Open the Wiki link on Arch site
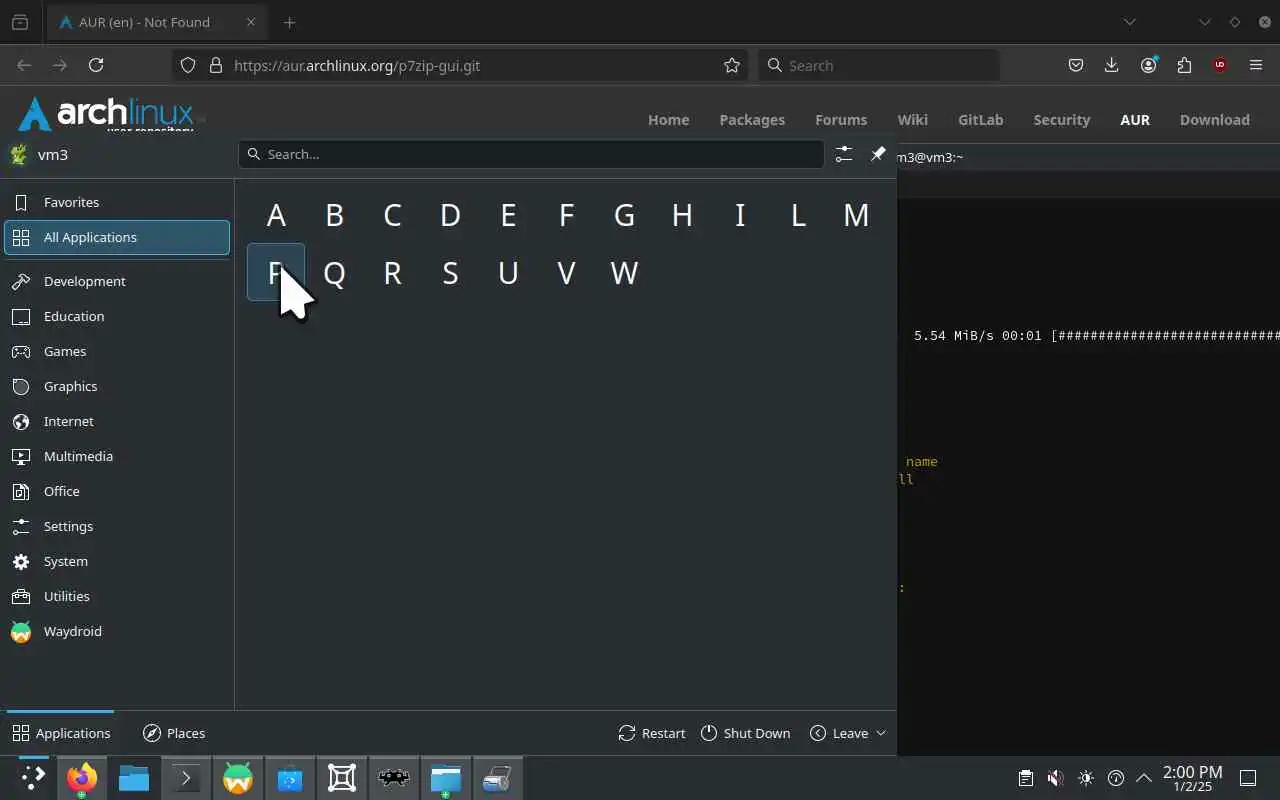Screen dimensions: 1280x800 click(x=912, y=119)
